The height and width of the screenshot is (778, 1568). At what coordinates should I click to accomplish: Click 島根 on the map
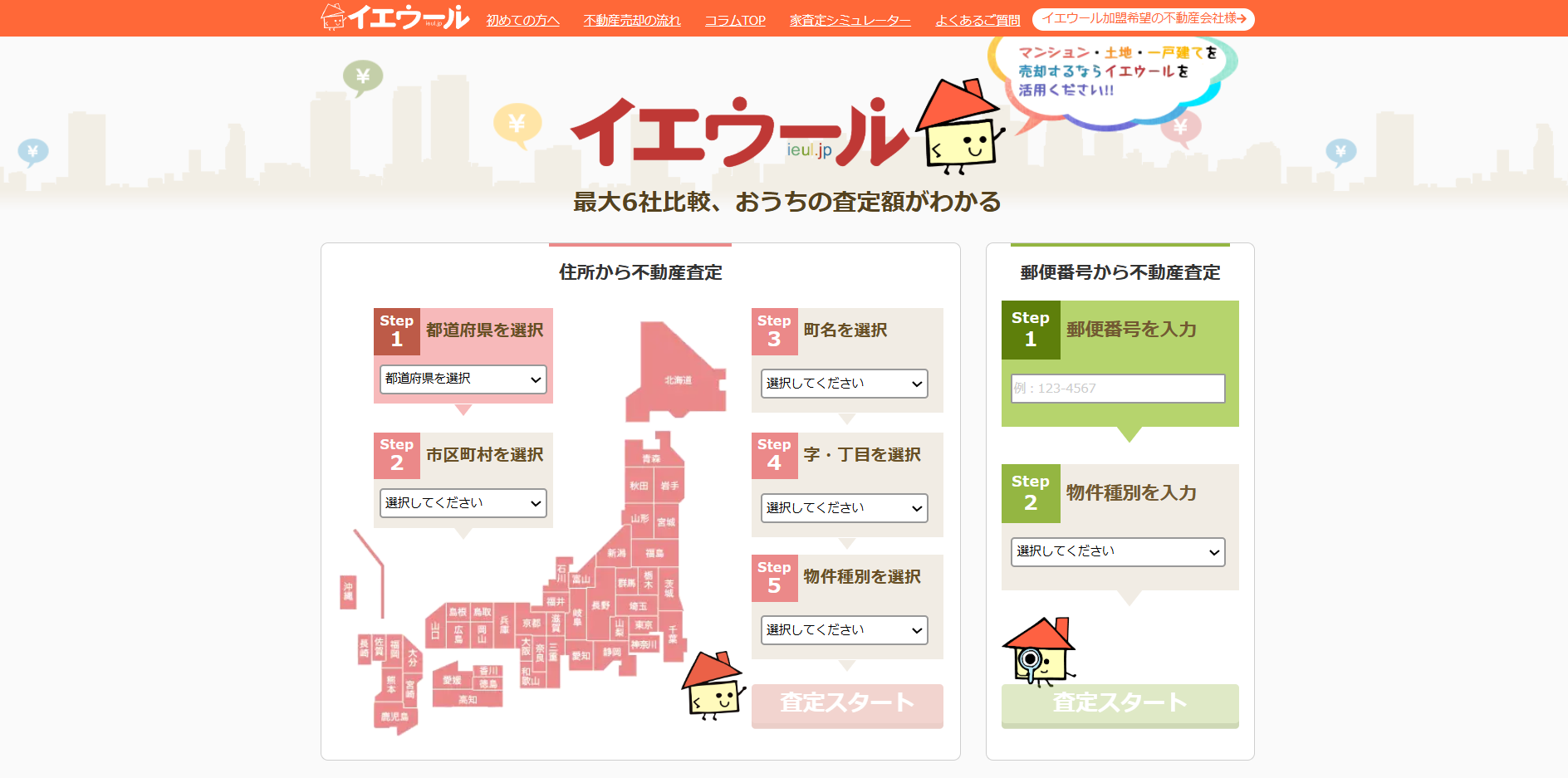(x=458, y=613)
